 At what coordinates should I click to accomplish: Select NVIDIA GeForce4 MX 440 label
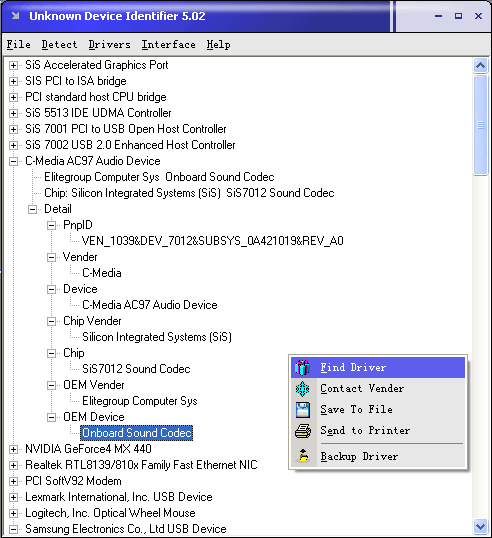(88, 449)
